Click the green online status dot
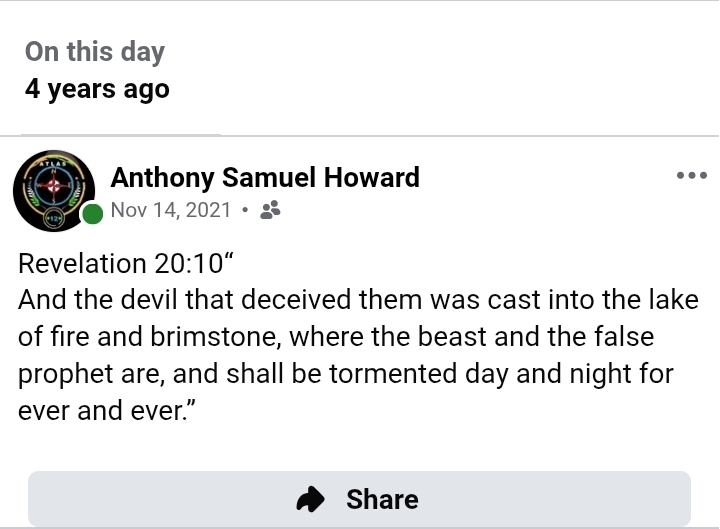720x529 pixels. pyautogui.click(x=93, y=213)
